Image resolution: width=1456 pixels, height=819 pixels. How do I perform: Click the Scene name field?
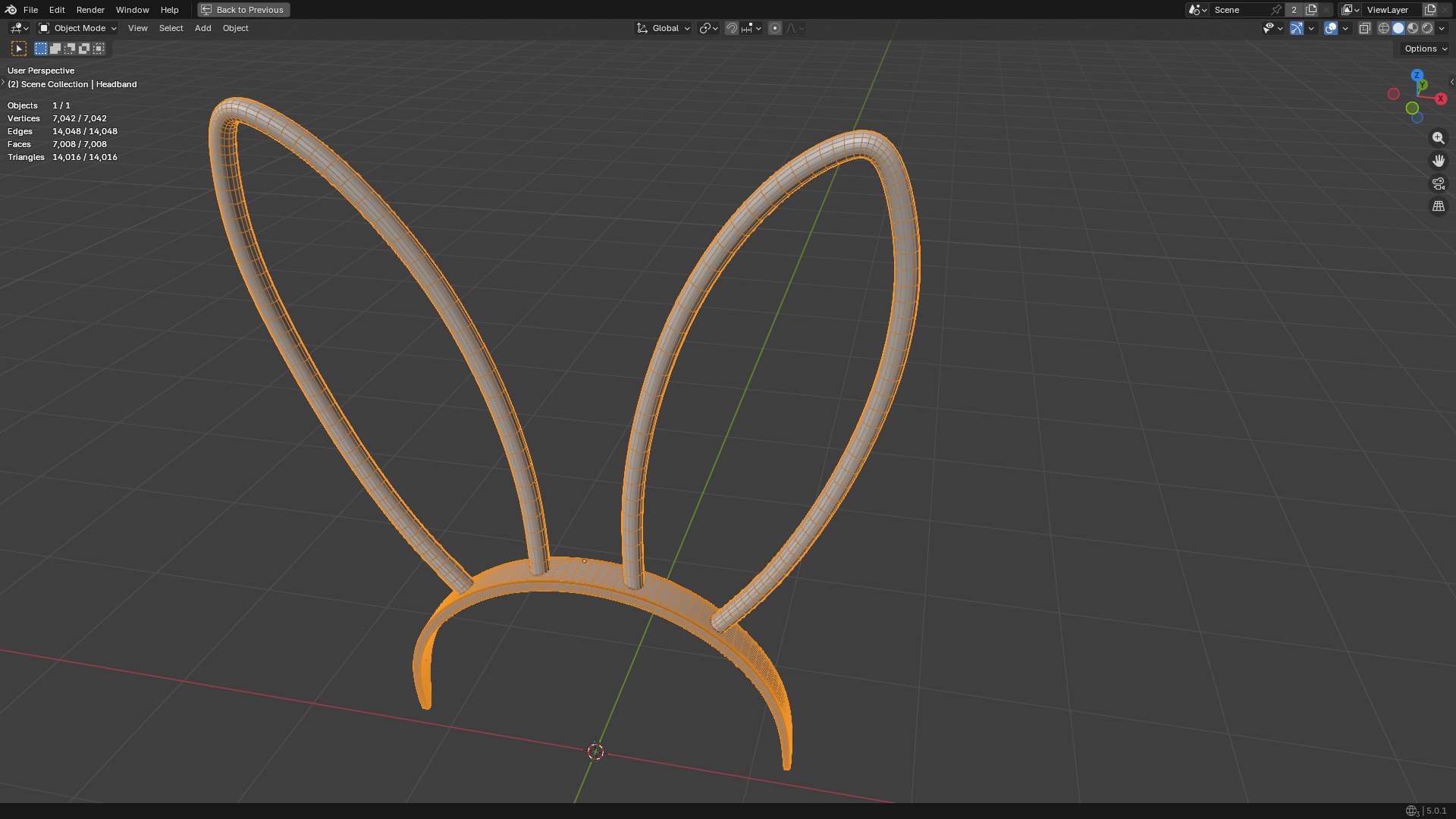point(1239,10)
